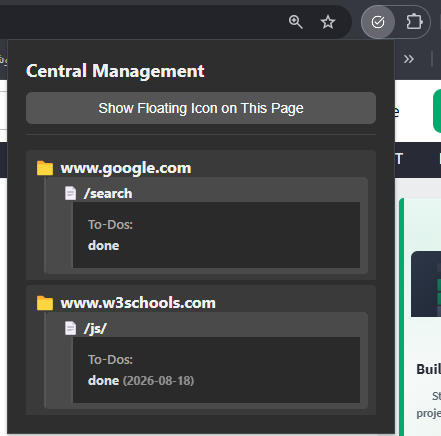This screenshot has height=436, width=441.
Task: Bookmark this page with the star icon
Action: pos(328,22)
